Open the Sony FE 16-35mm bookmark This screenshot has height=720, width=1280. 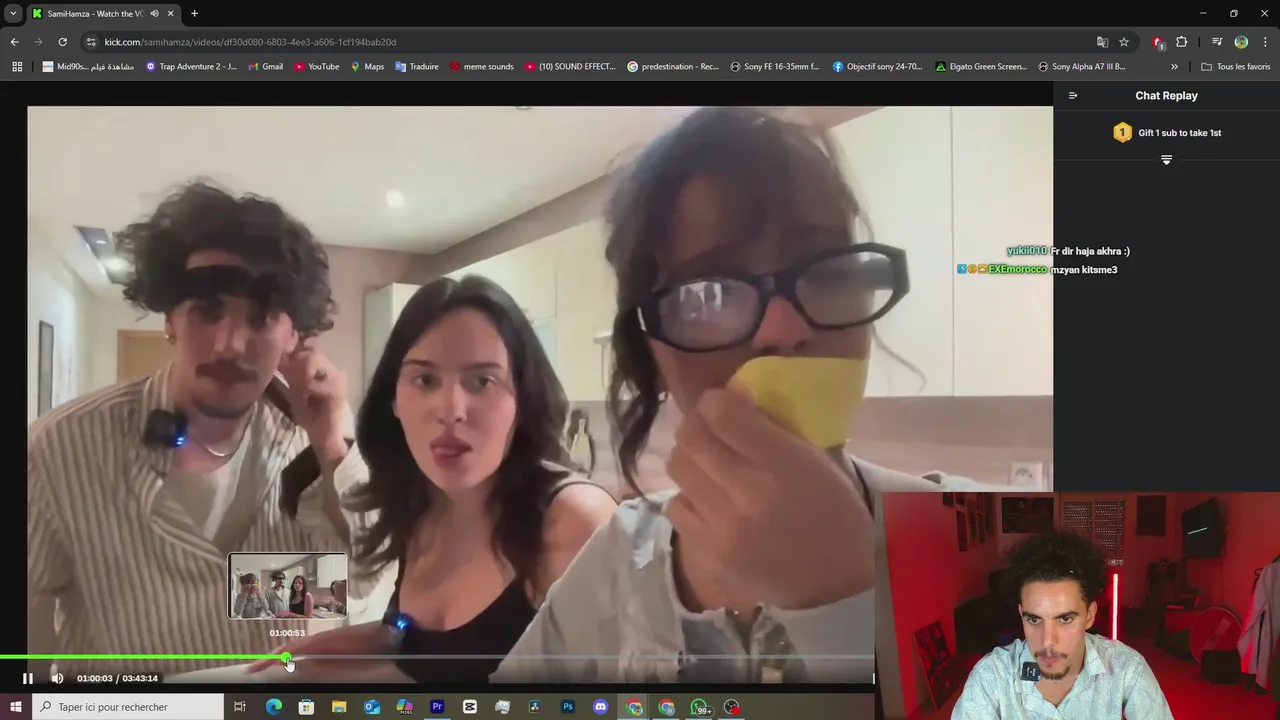tap(775, 67)
